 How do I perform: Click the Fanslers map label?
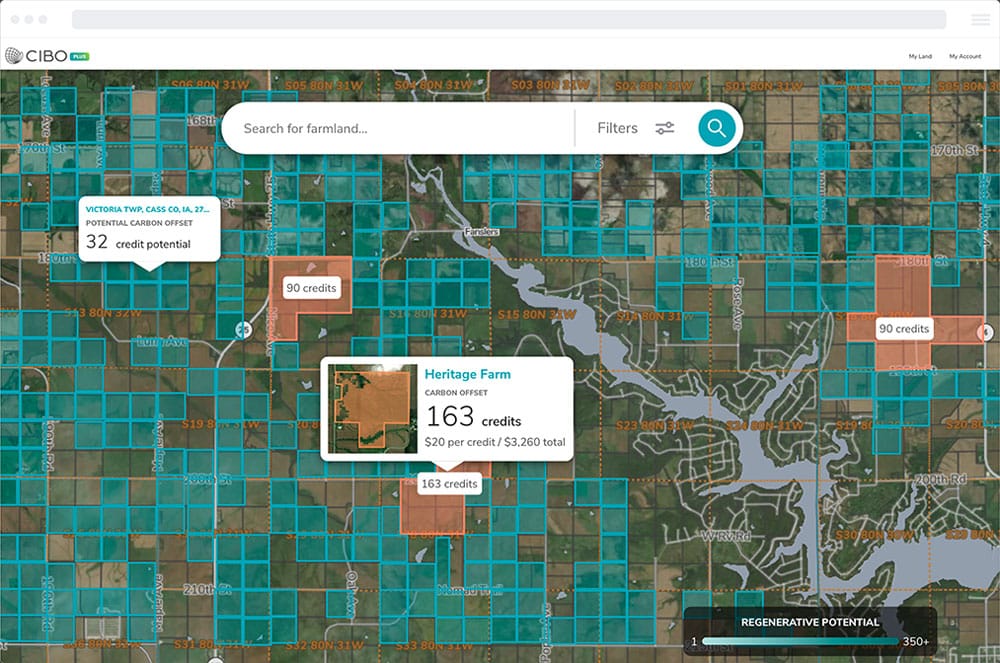[482, 232]
